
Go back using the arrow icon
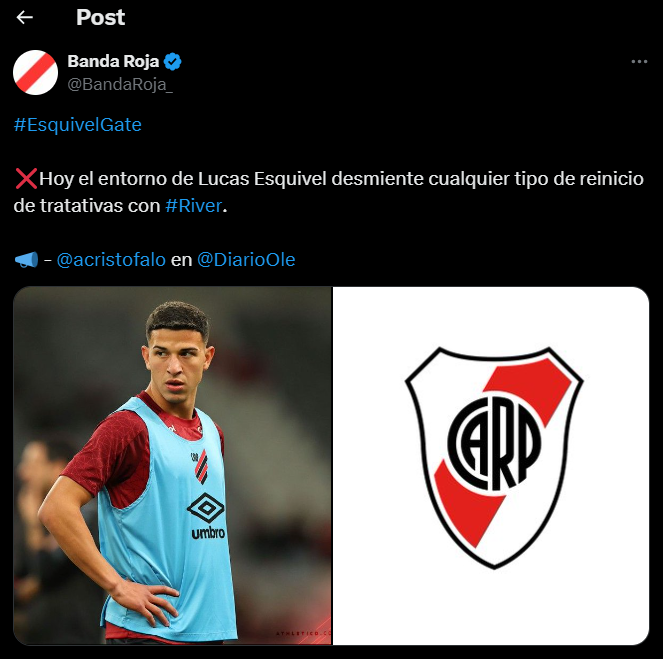coord(25,17)
